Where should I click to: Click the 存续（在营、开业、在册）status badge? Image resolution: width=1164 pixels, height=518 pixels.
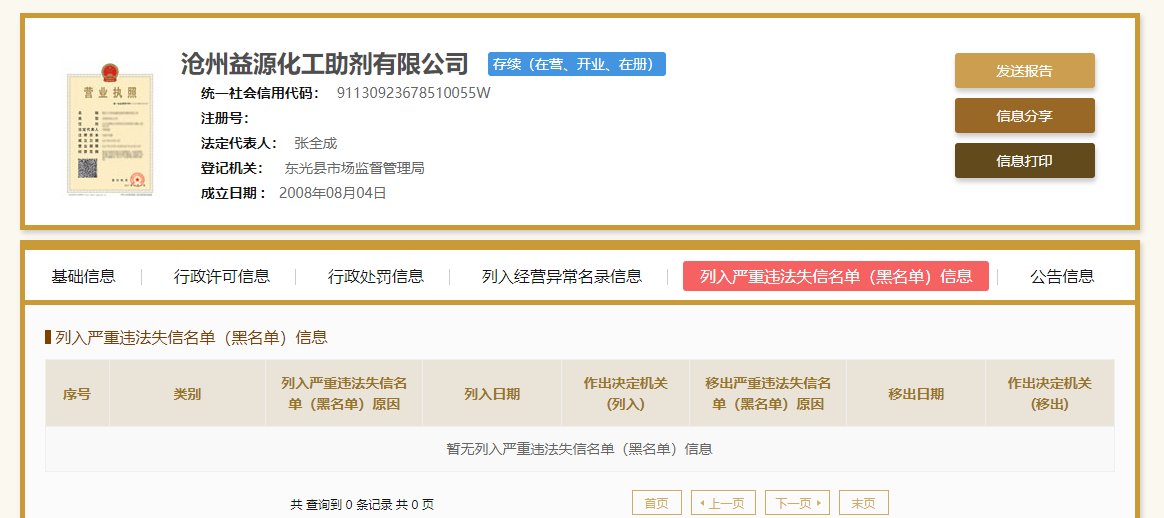pyautogui.click(x=577, y=65)
